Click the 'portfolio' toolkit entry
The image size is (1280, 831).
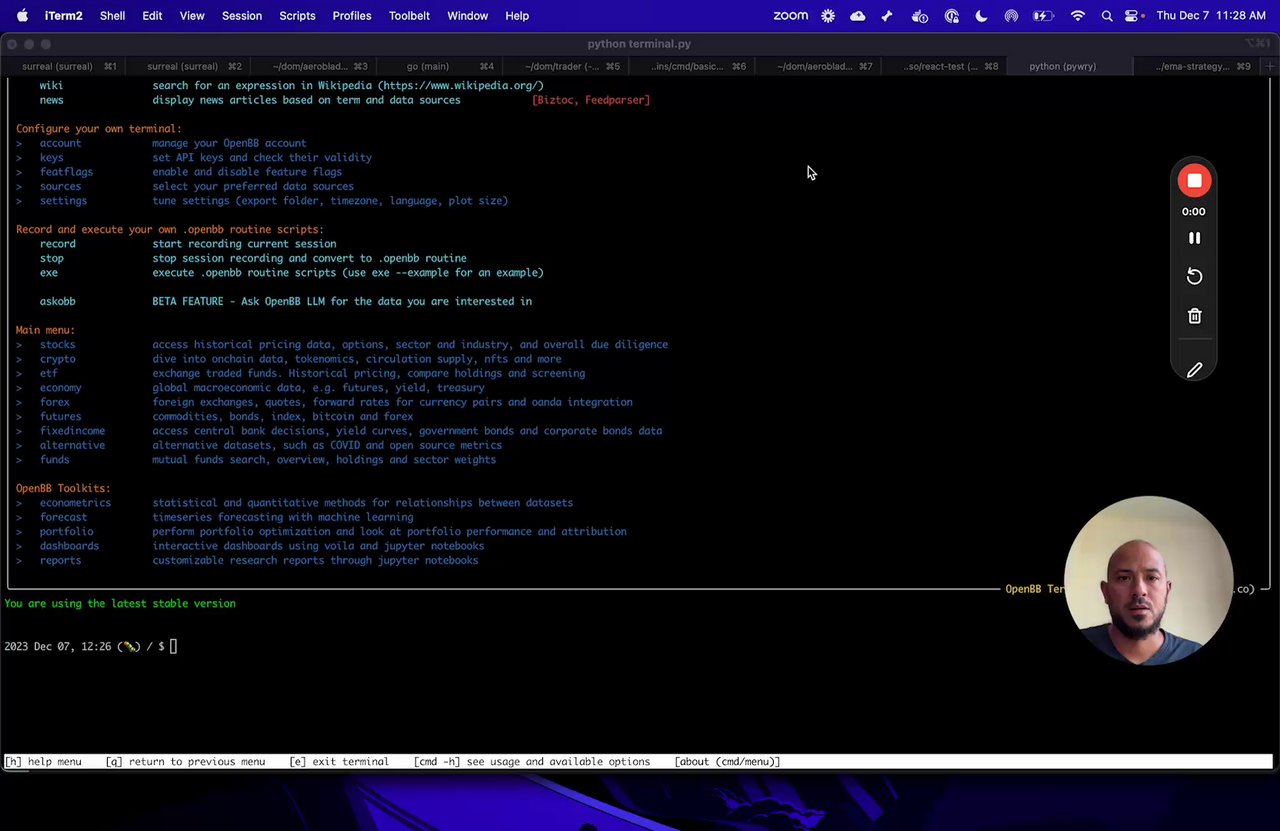coord(66,532)
